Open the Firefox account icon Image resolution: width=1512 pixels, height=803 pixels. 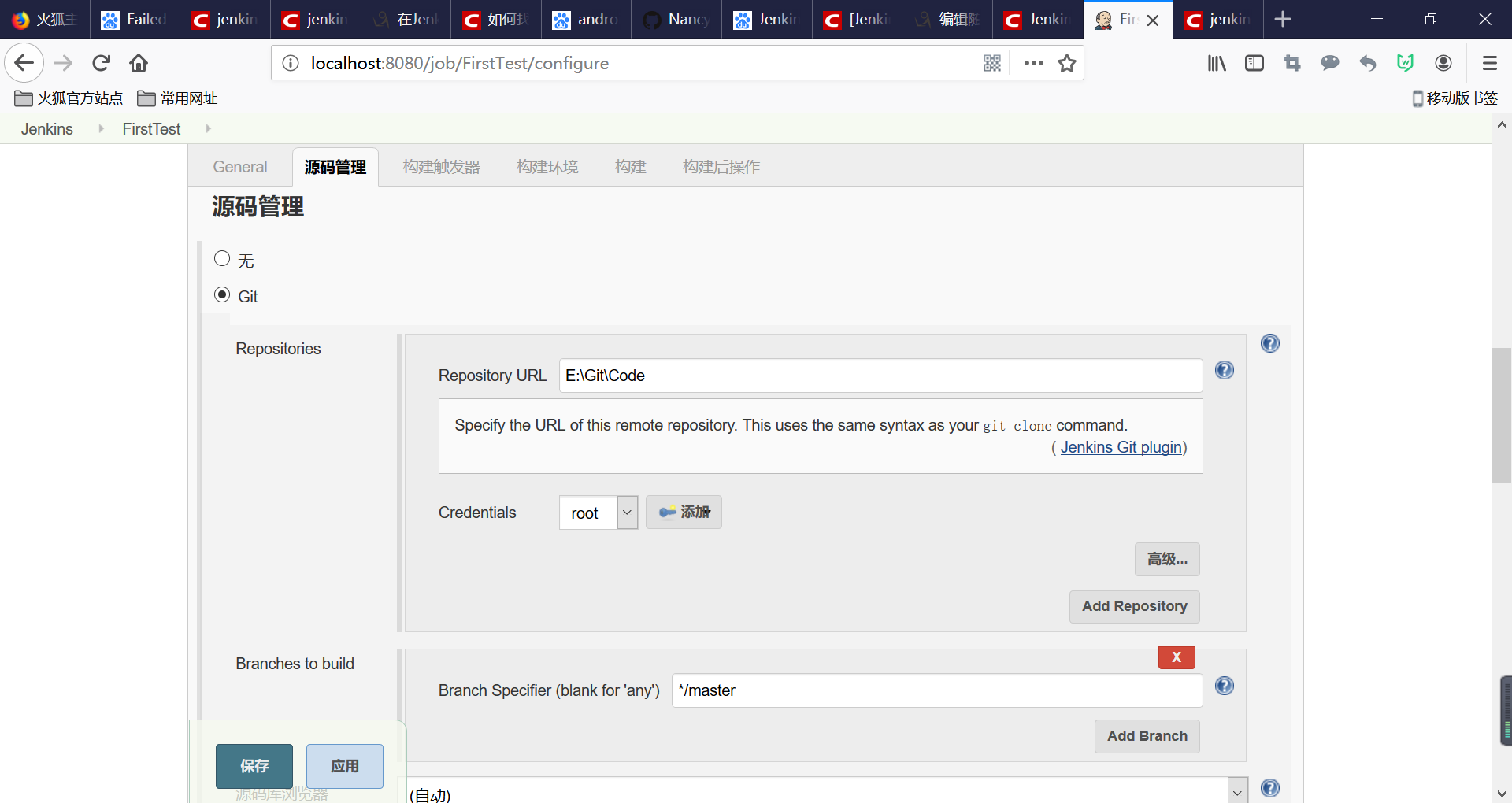(1443, 63)
